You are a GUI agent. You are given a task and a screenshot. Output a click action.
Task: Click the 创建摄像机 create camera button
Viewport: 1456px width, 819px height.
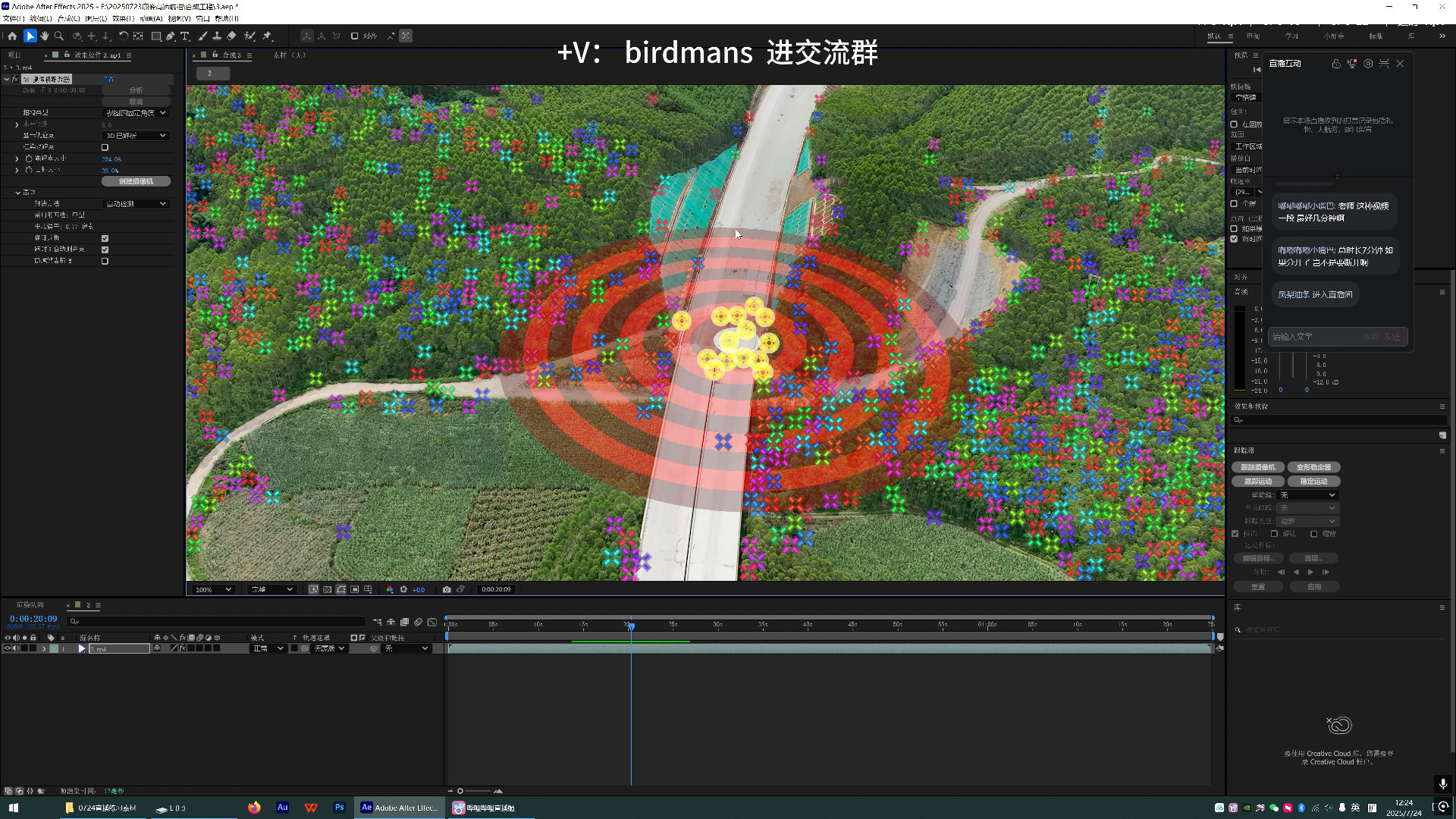click(136, 181)
